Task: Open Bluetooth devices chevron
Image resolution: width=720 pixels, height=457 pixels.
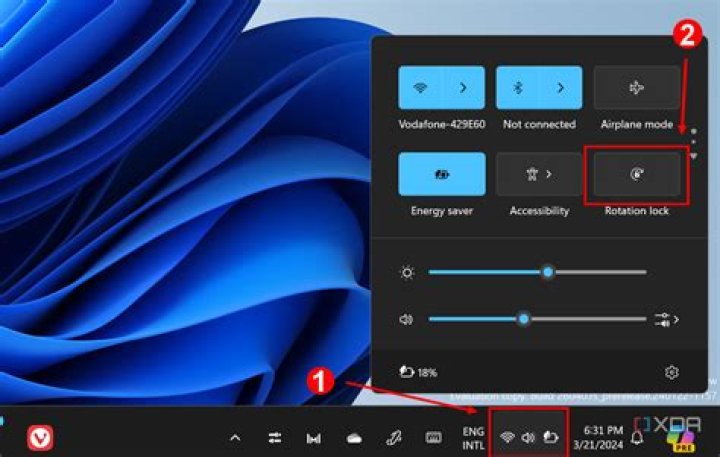Action: (x=561, y=88)
